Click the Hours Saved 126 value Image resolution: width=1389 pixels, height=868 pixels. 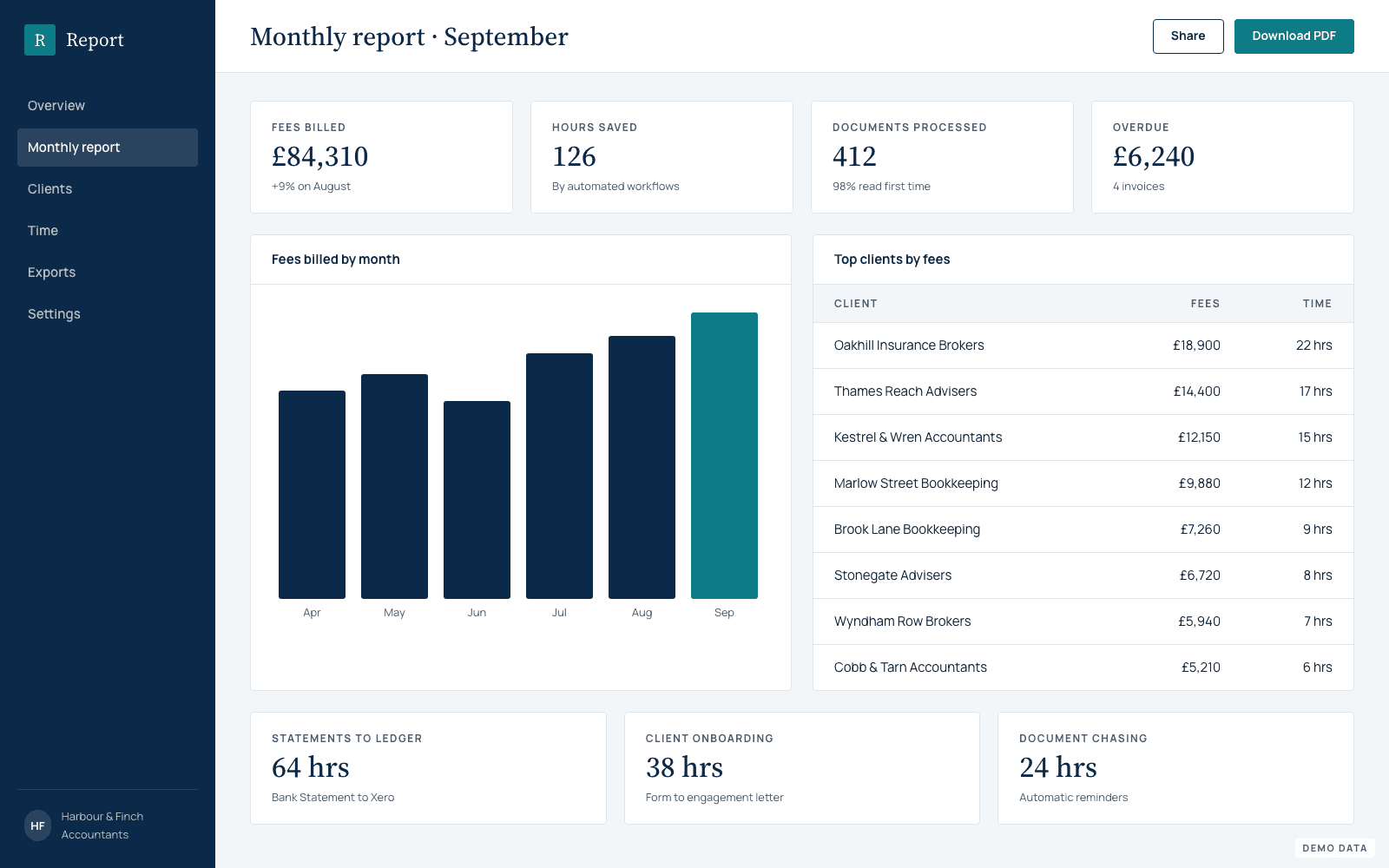[574, 156]
